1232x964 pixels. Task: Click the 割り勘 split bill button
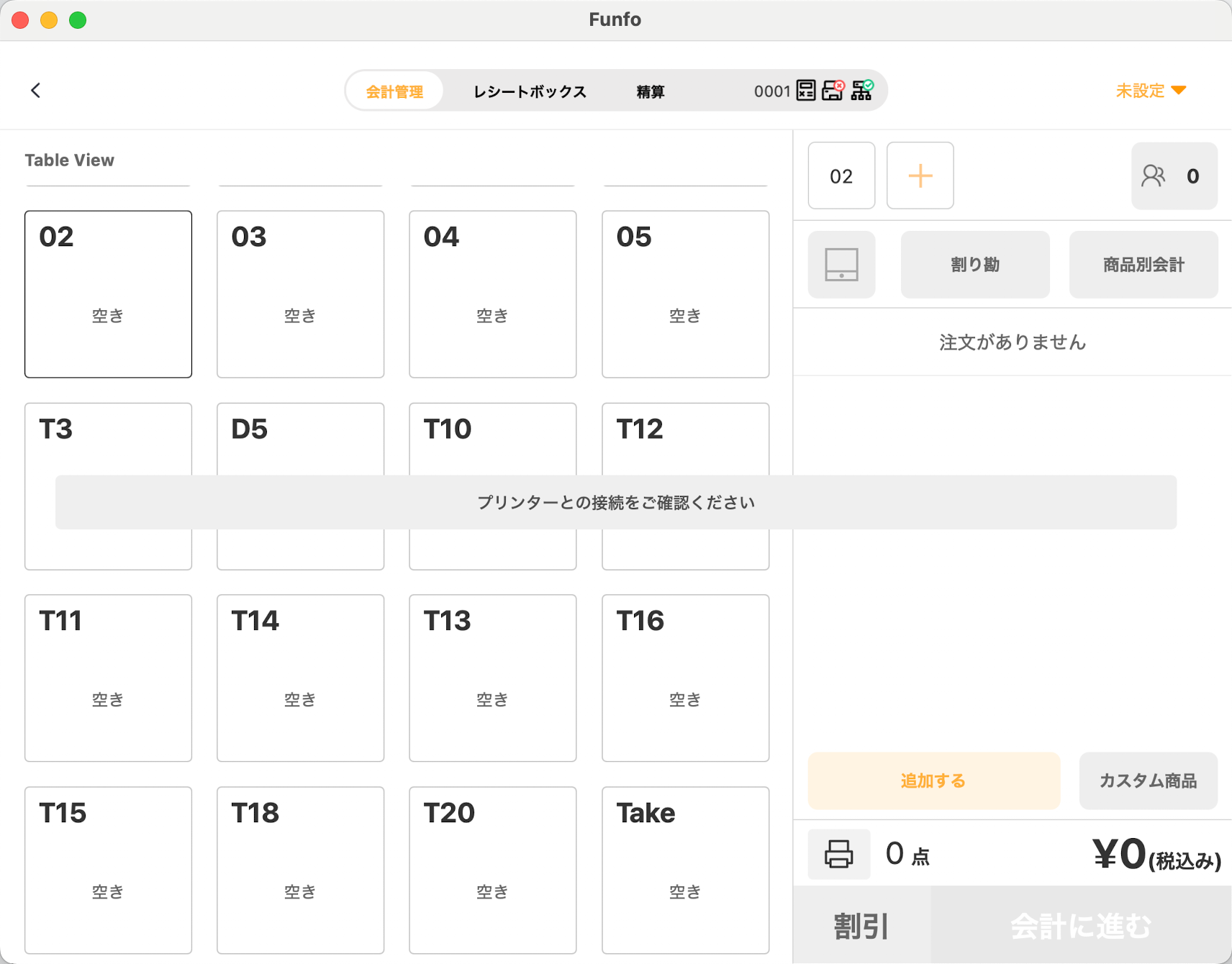point(975,264)
